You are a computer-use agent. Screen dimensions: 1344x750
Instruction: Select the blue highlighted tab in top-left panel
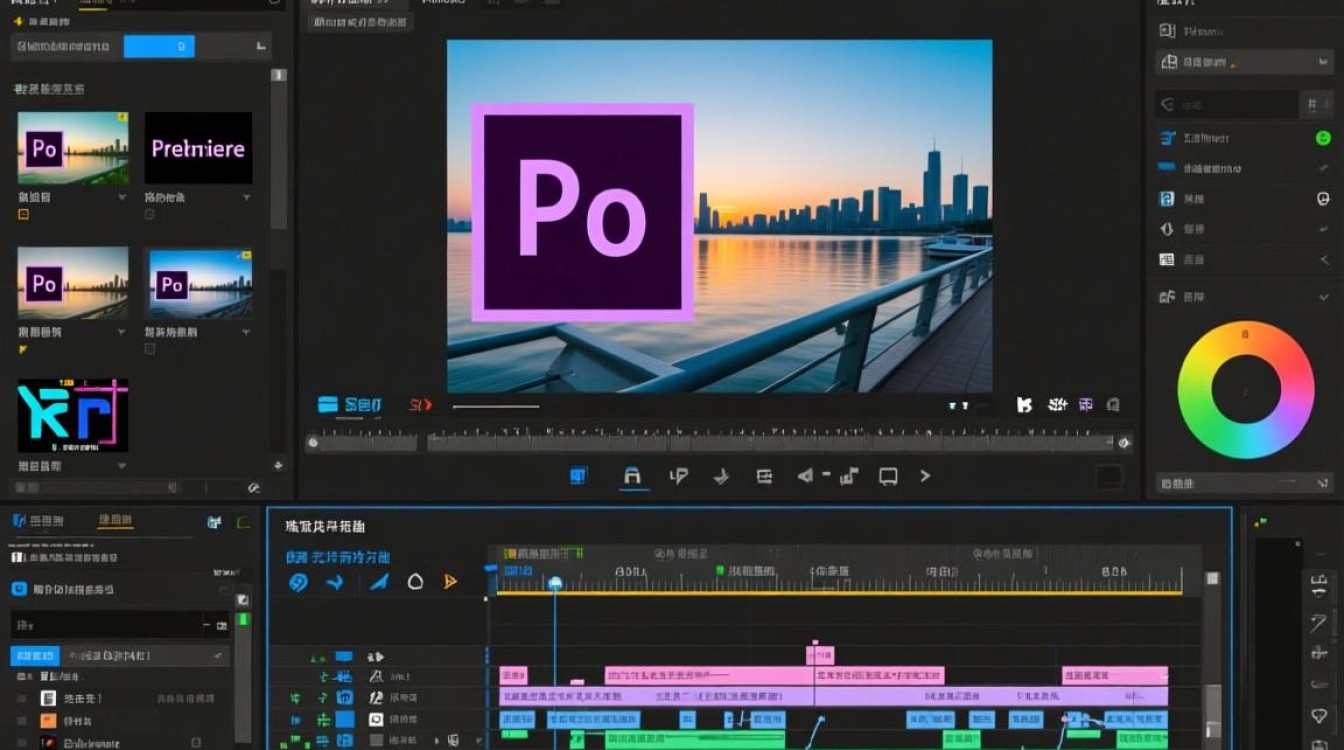[159, 46]
